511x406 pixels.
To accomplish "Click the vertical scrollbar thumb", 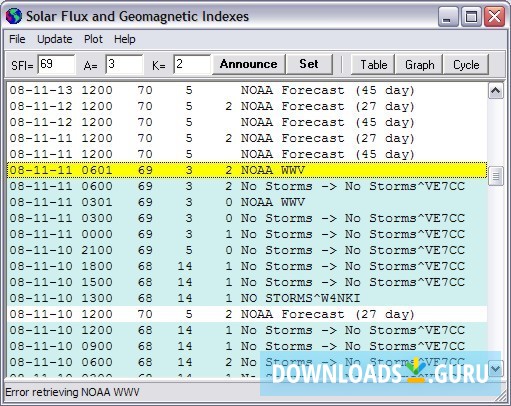I will (x=496, y=176).
